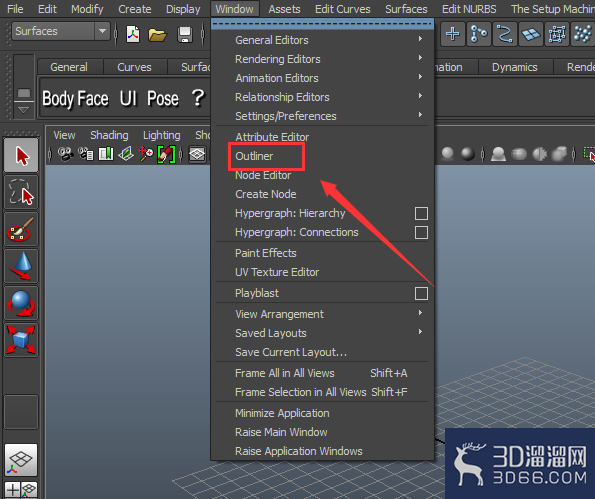Click the Face shelf button

93,99
